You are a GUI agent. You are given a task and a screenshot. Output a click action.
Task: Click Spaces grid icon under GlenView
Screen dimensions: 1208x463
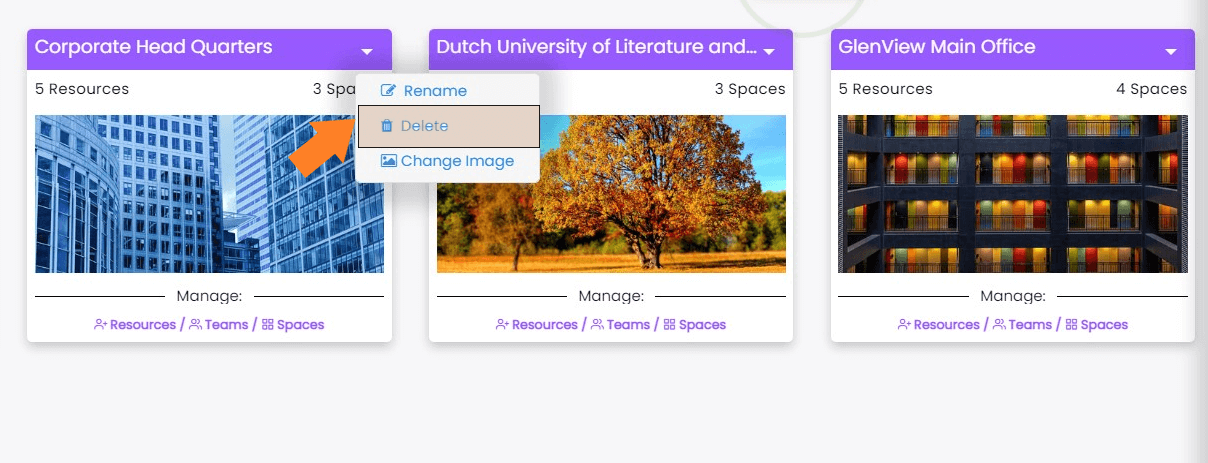[1072, 325]
